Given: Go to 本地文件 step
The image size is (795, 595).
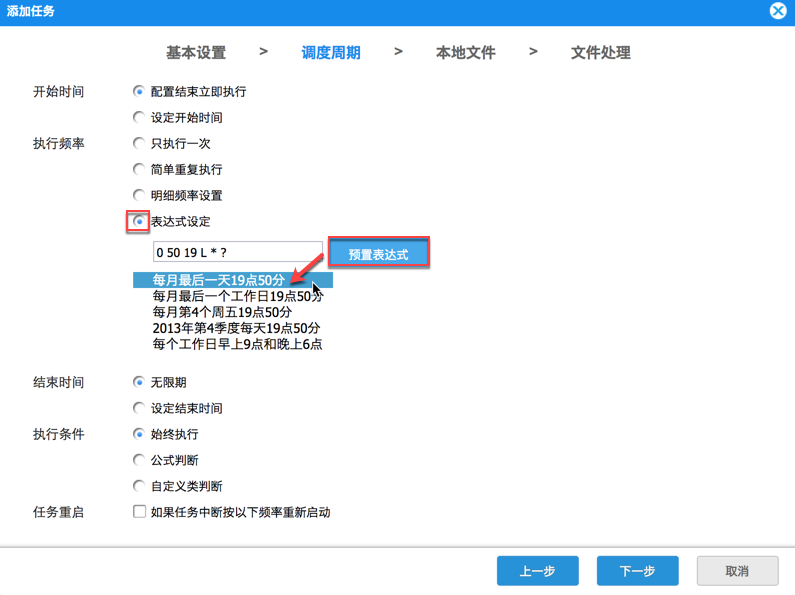Looking at the screenshot, I should click(466, 52).
